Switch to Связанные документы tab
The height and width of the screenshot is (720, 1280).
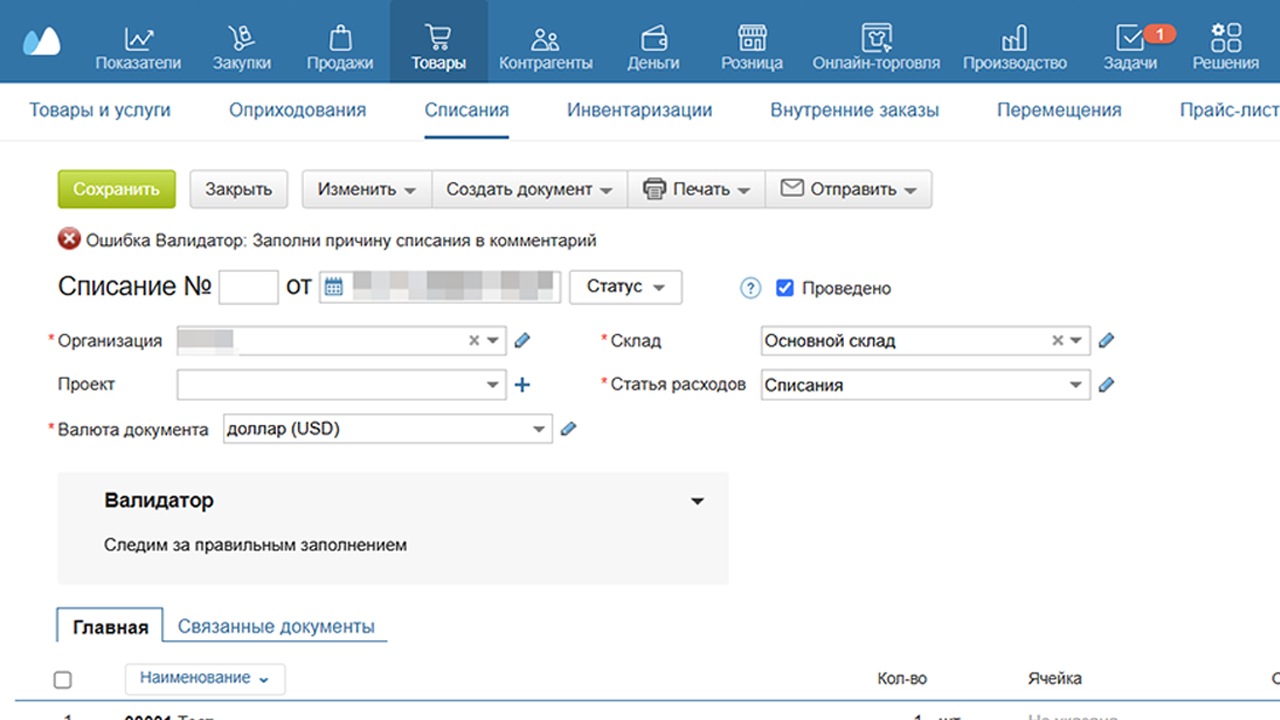pos(276,627)
